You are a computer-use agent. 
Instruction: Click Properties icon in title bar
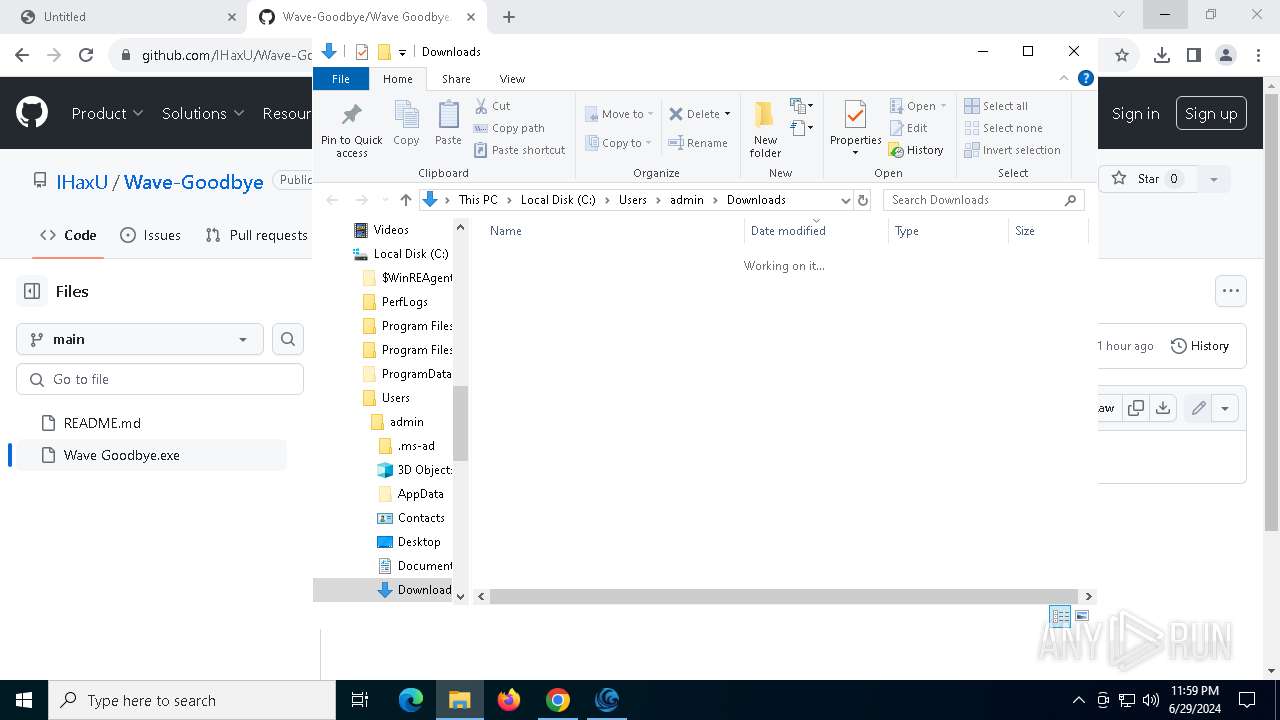(362, 52)
